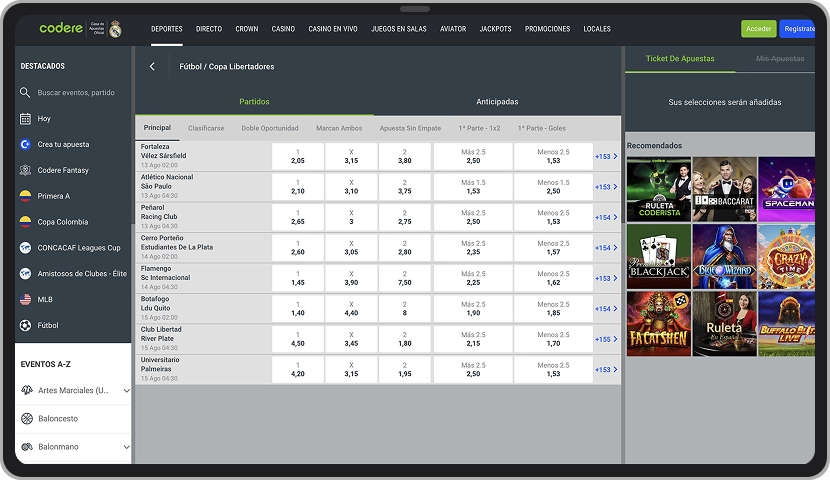Bet on draw 3,10 Atlético Nacional match

coord(351,187)
